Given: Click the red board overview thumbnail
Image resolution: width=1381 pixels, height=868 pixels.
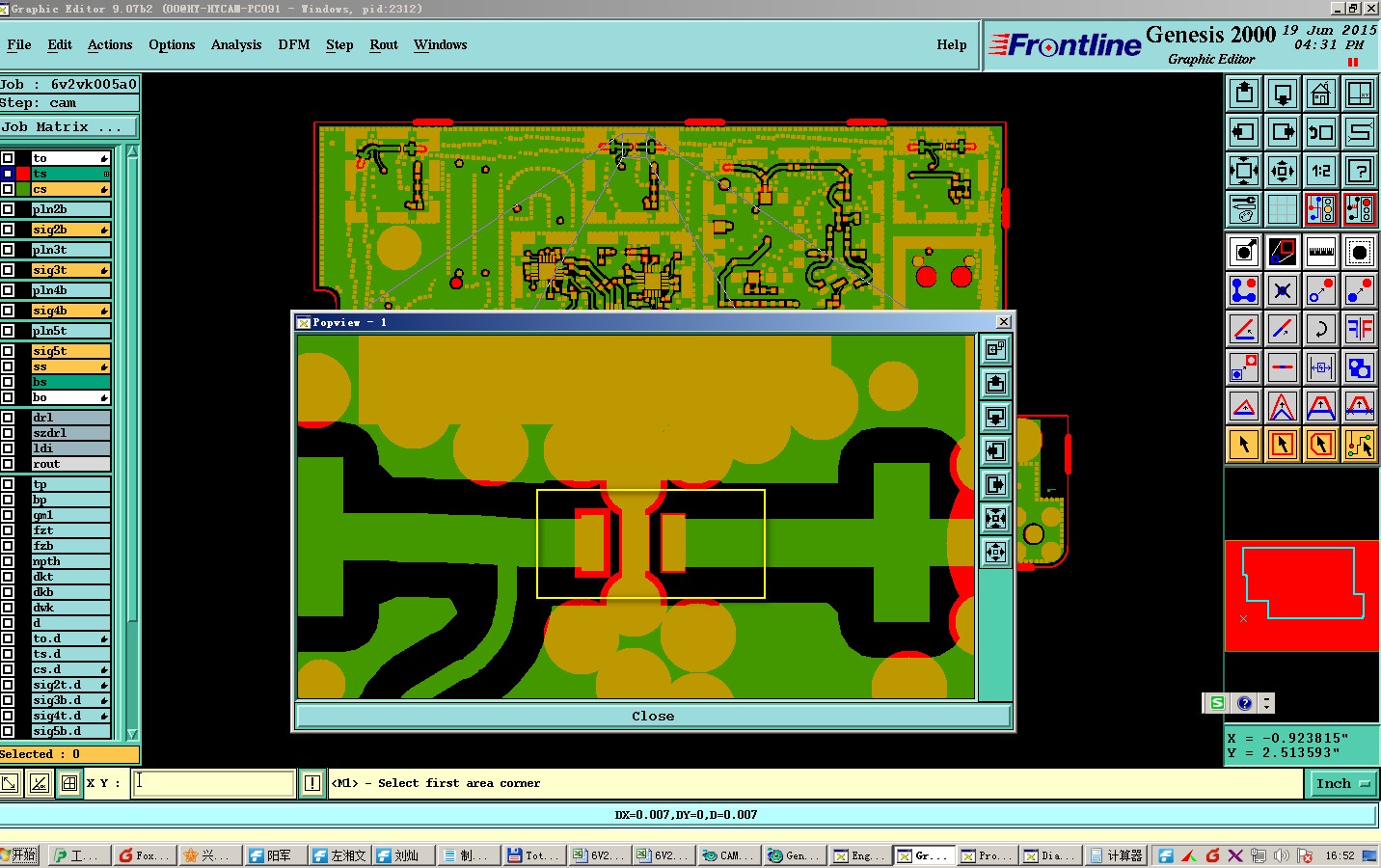Looking at the screenshot, I should [x=1302, y=596].
